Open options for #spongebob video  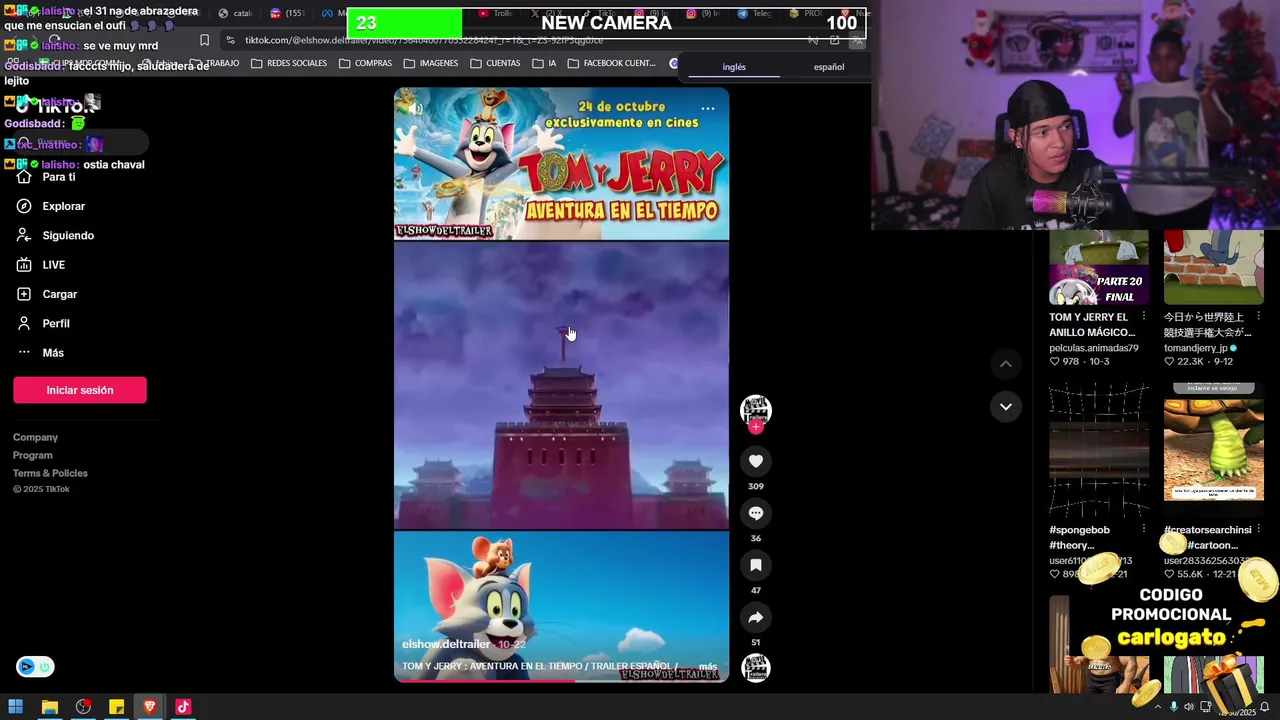coord(1144,529)
